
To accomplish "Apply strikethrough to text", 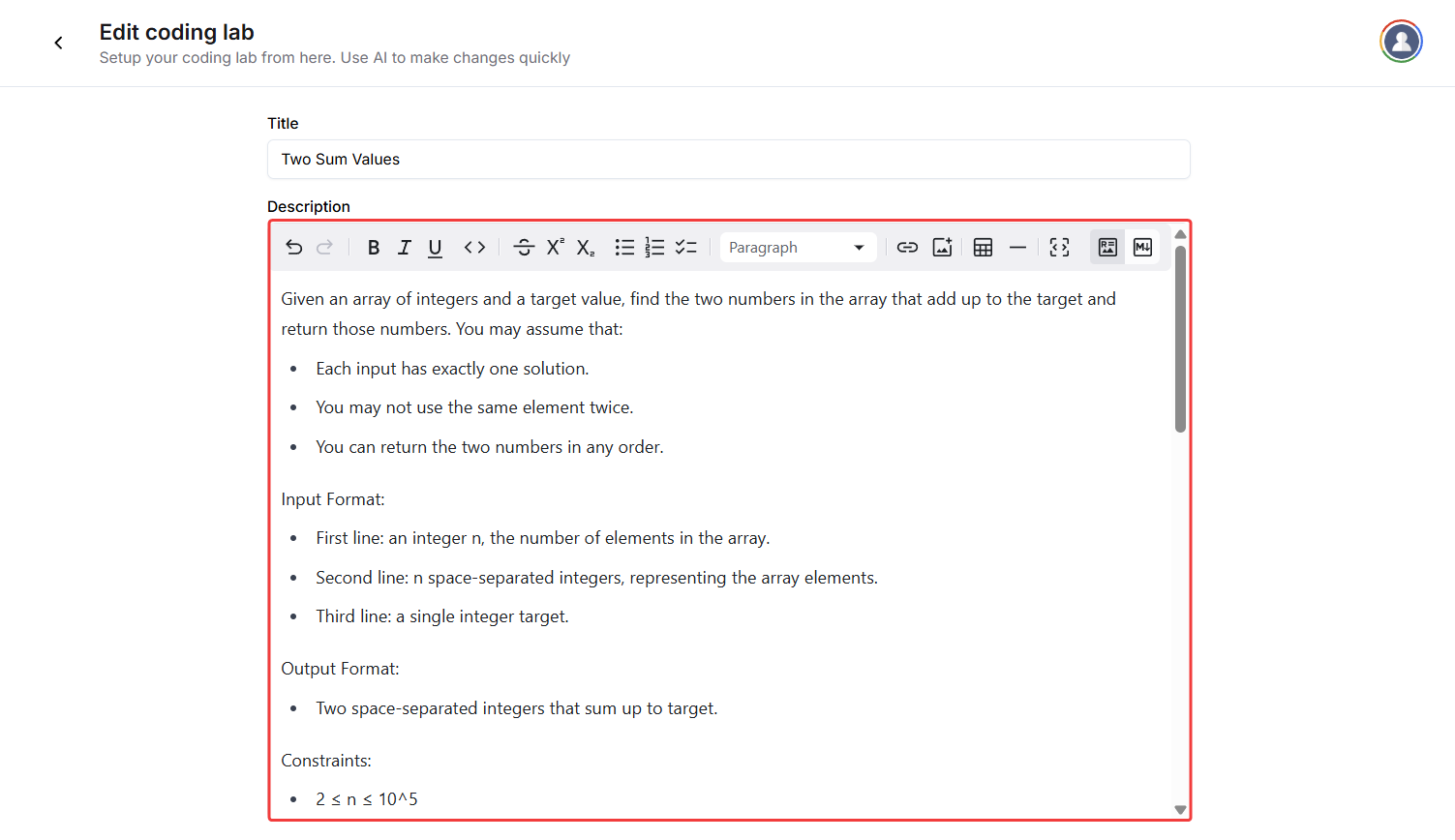I will pyautogui.click(x=524, y=248).
